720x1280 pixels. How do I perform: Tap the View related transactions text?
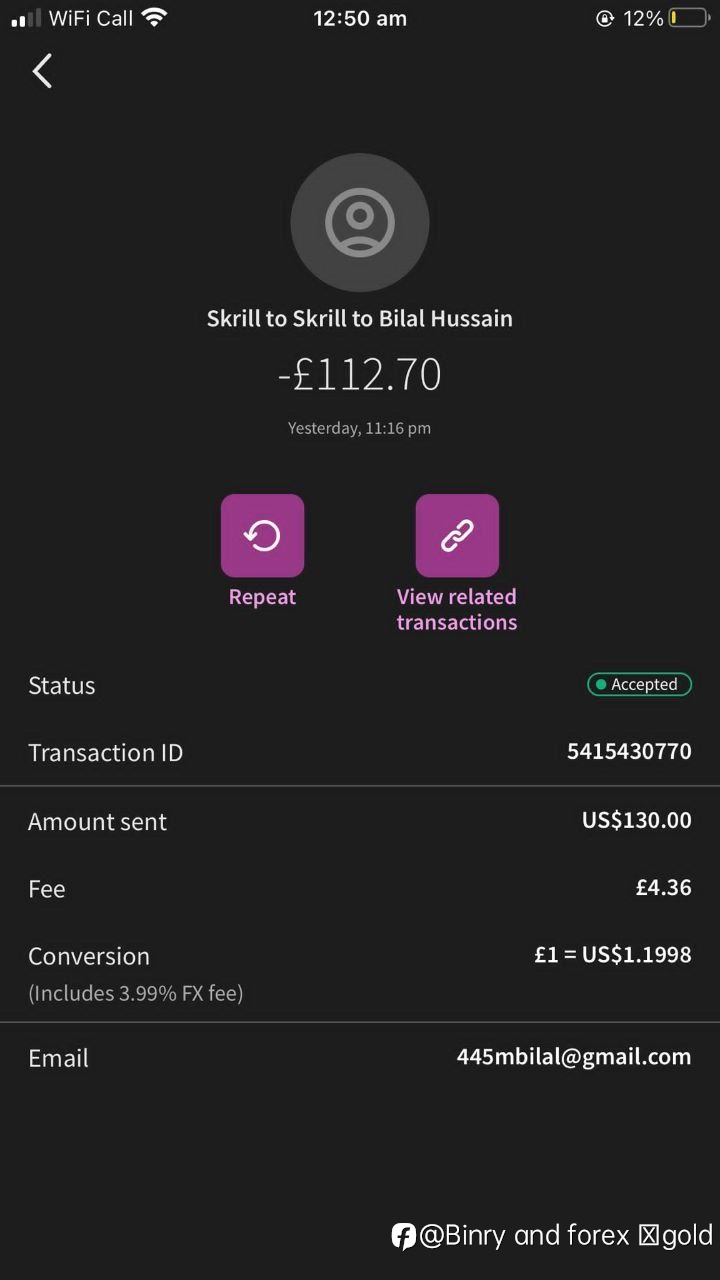pyautogui.click(x=457, y=609)
